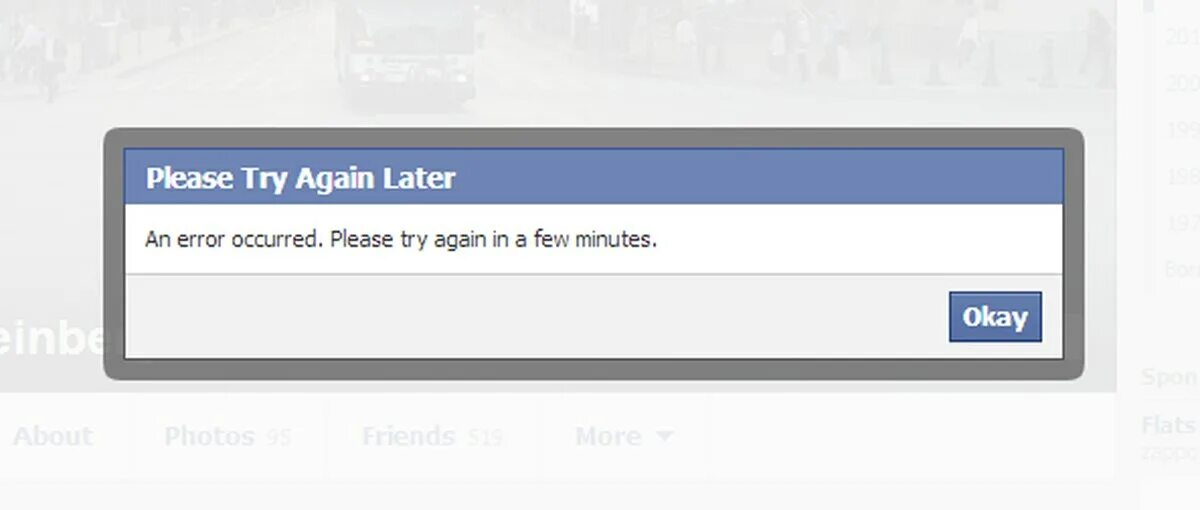Select Born in the timeline navigator

coord(1182,268)
